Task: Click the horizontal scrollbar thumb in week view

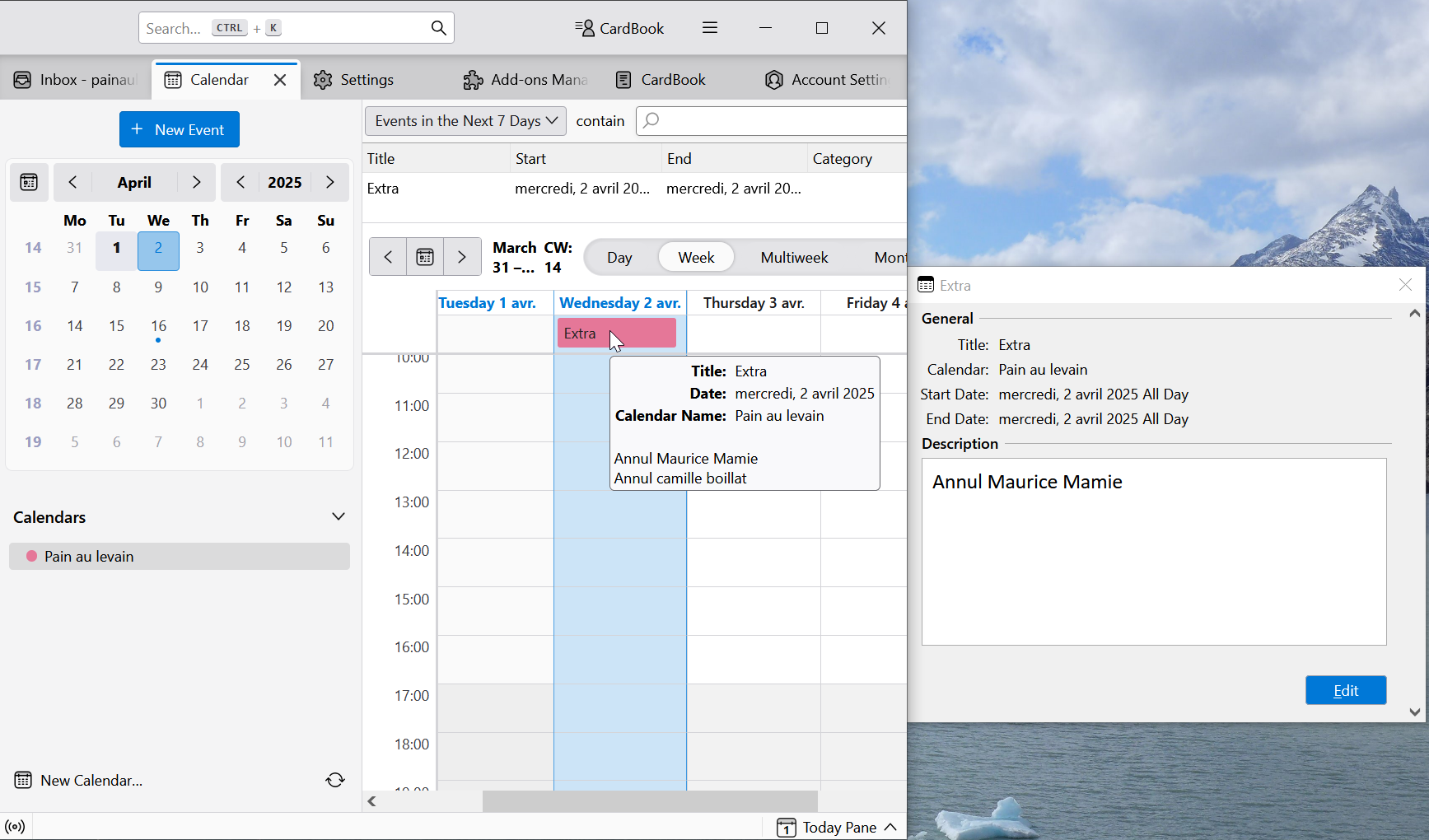Action: 650,801
